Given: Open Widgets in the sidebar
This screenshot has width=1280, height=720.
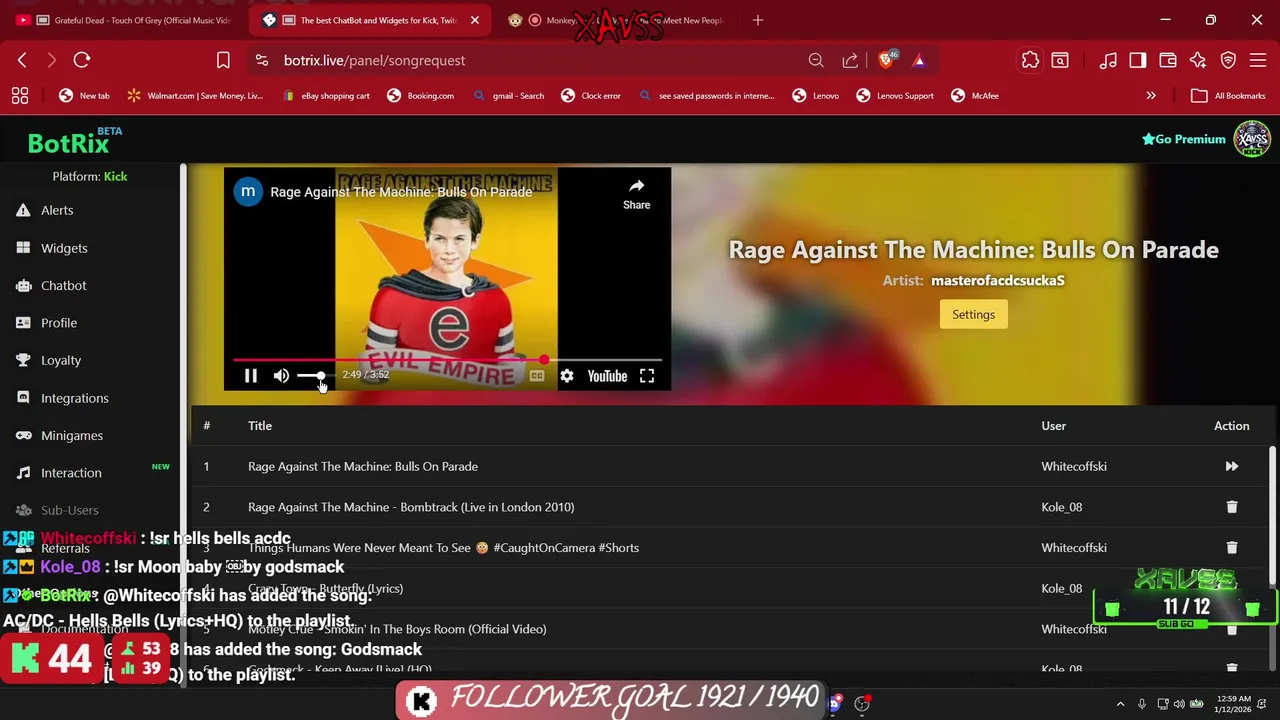Looking at the screenshot, I should tap(64, 248).
